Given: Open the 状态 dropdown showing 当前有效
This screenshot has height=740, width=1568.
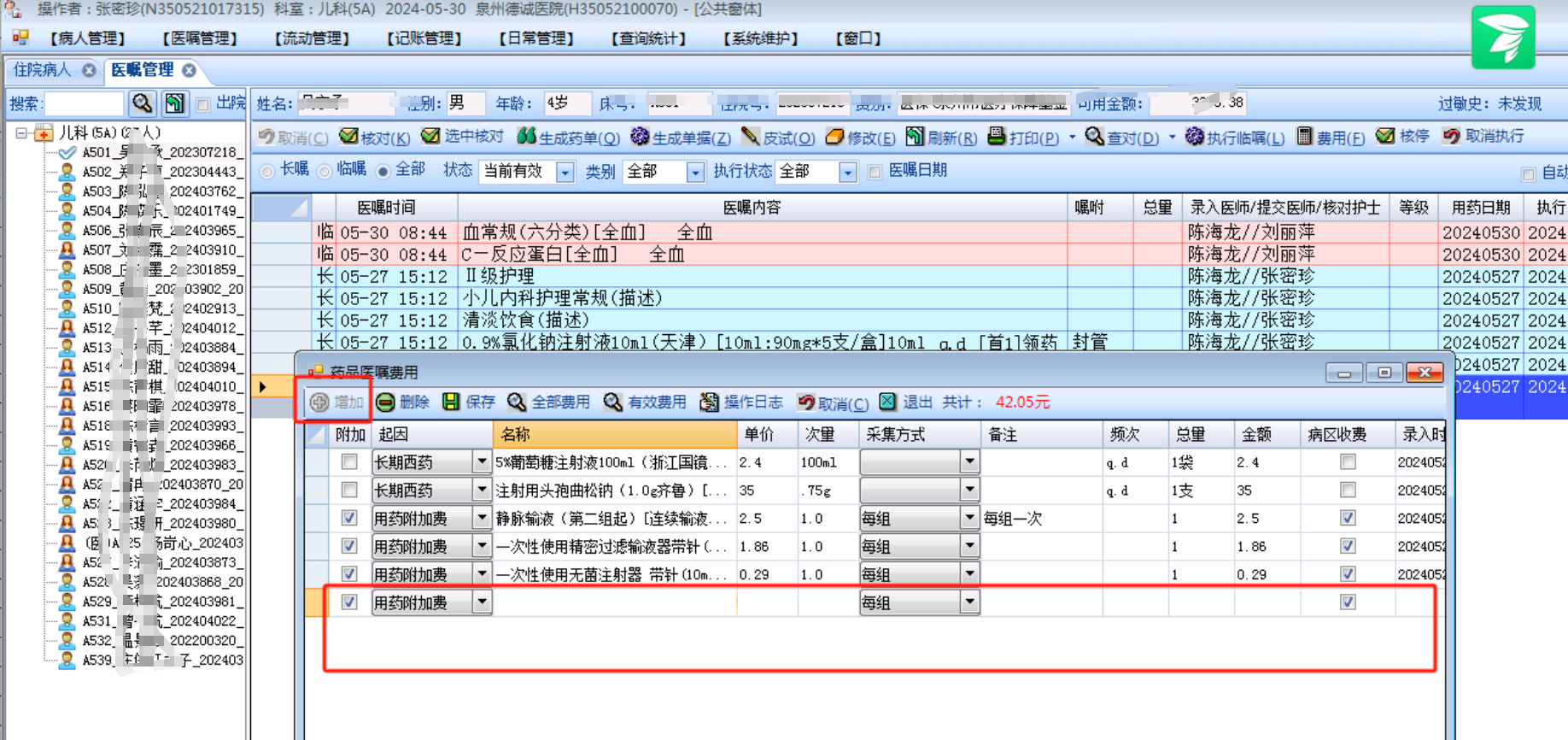Looking at the screenshot, I should click(x=565, y=172).
